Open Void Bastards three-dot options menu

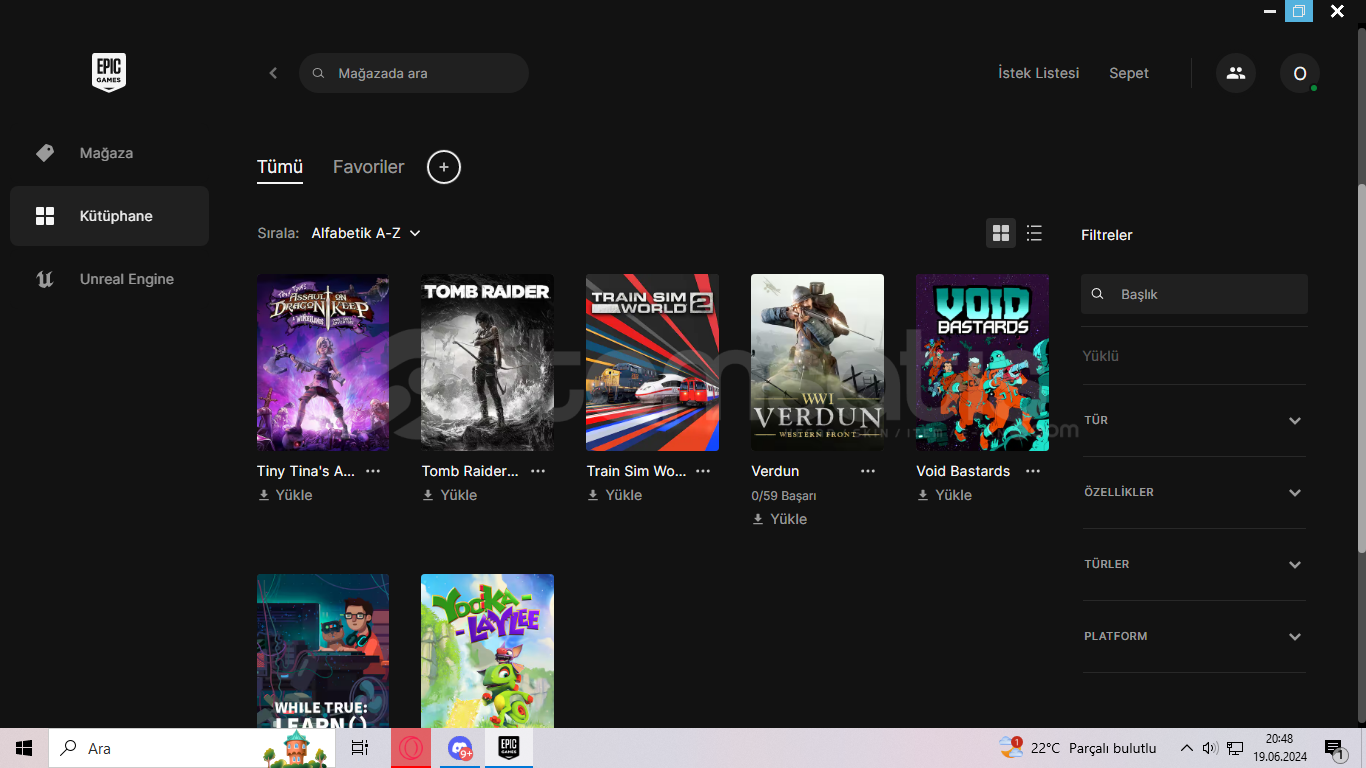(x=1033, y=471)
